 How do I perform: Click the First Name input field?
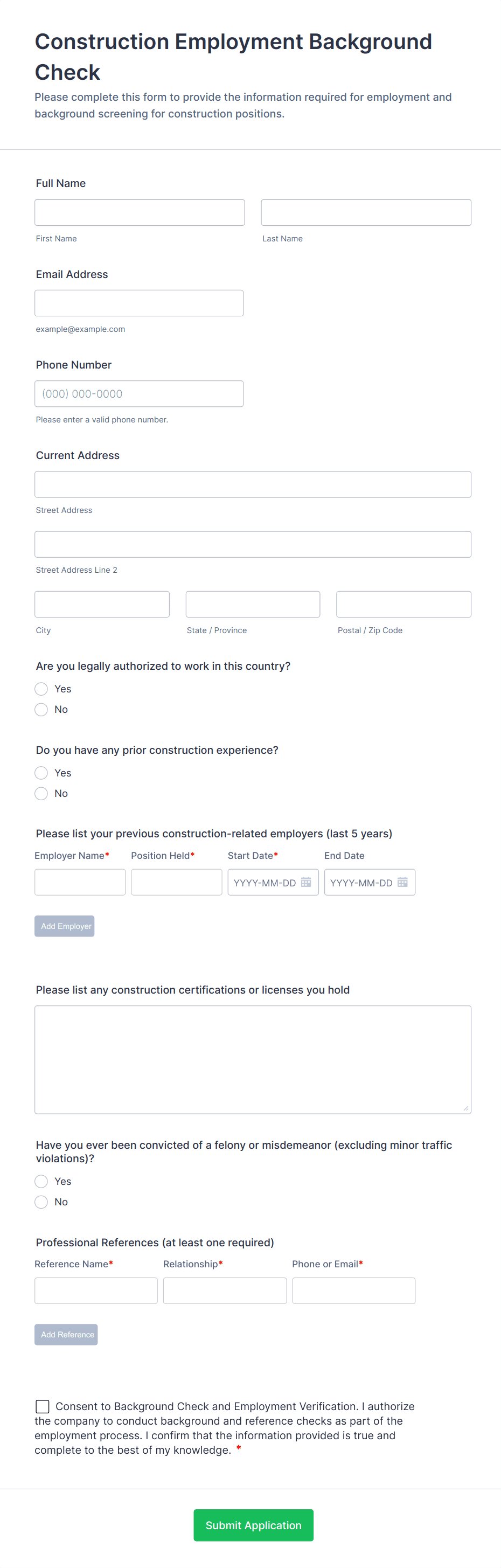140,212
